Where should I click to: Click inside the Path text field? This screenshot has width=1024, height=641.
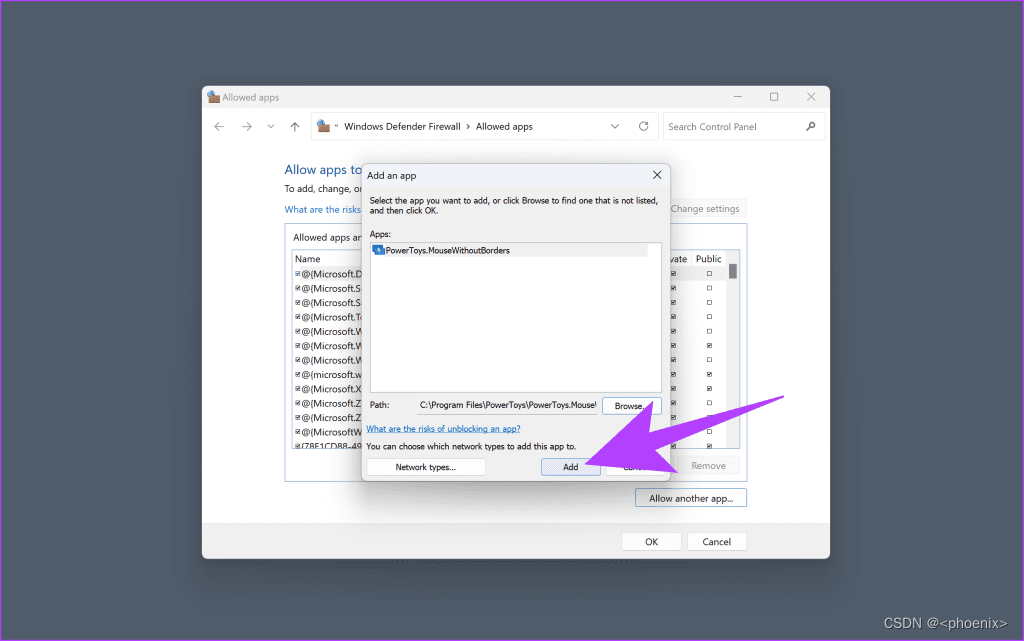tap(507, 405)
